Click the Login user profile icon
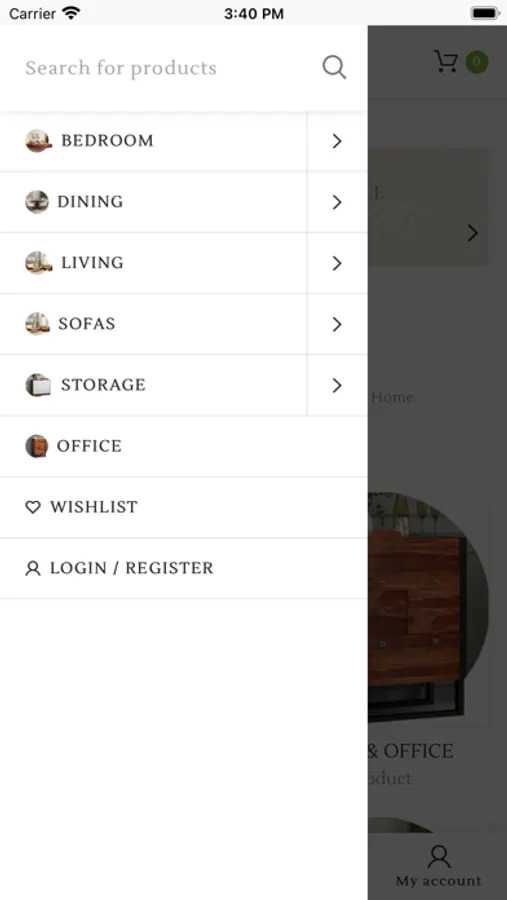The width and height of the screenshot is (507, 900). point(33,568)
